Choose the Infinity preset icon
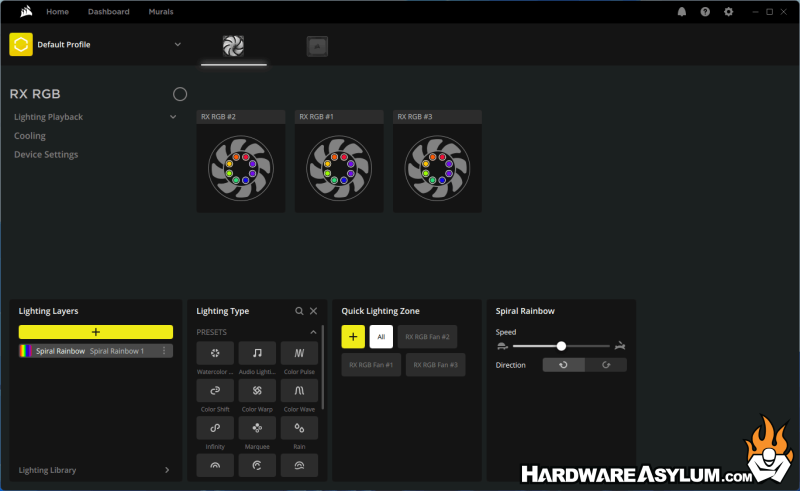 [215, 428]
